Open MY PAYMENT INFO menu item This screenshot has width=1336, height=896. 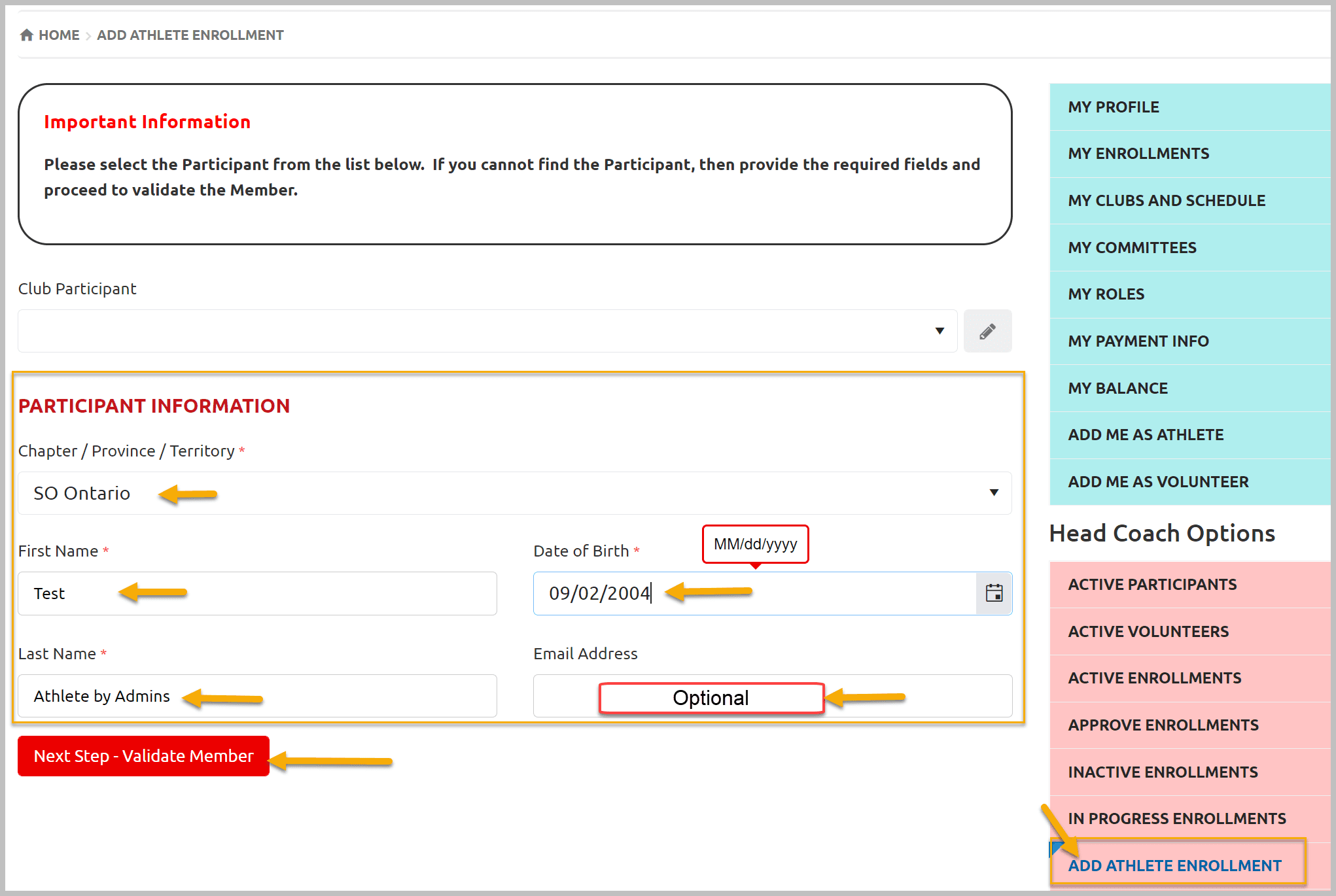click(x=1190, y=341)
